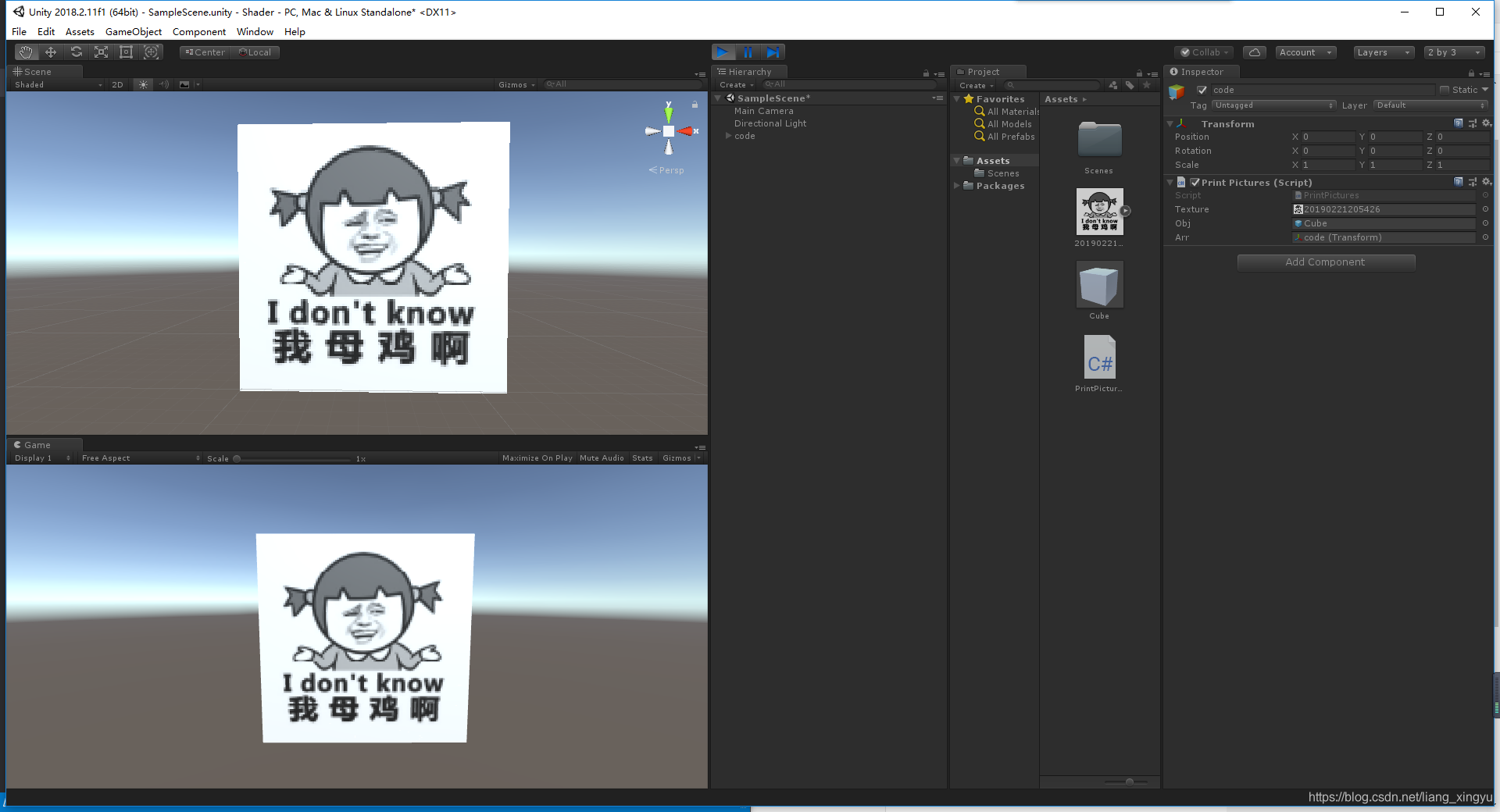Open the Hierarchy Create dropdown

pyautogui.click(x=736, y=85)
